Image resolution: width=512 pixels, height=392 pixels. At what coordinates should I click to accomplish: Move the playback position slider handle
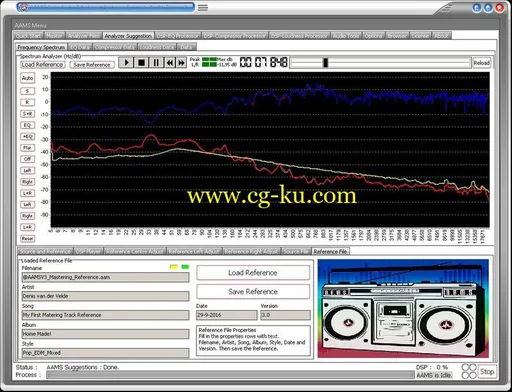coord(326,63)
